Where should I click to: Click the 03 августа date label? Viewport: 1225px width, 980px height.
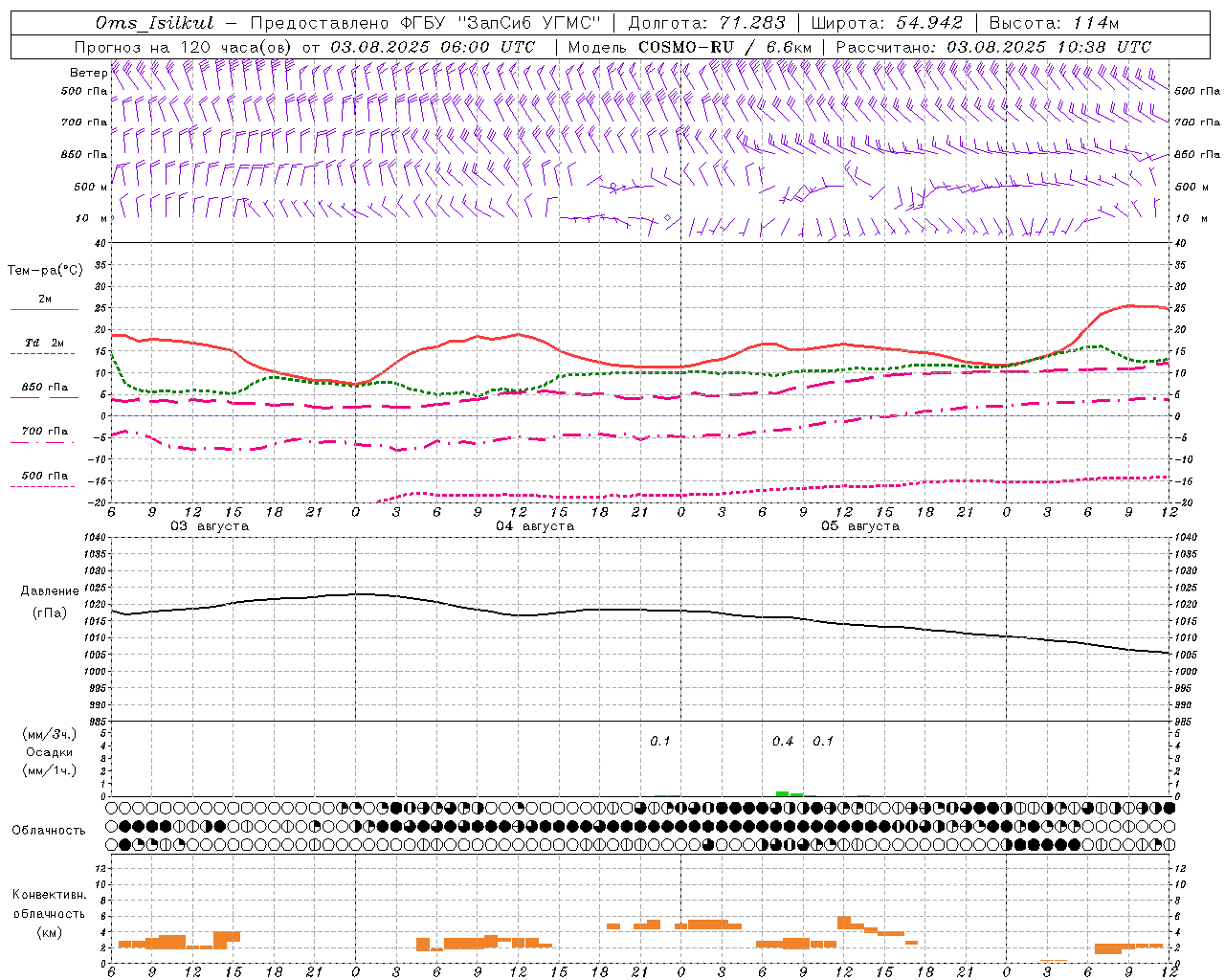tap(210, 526)
